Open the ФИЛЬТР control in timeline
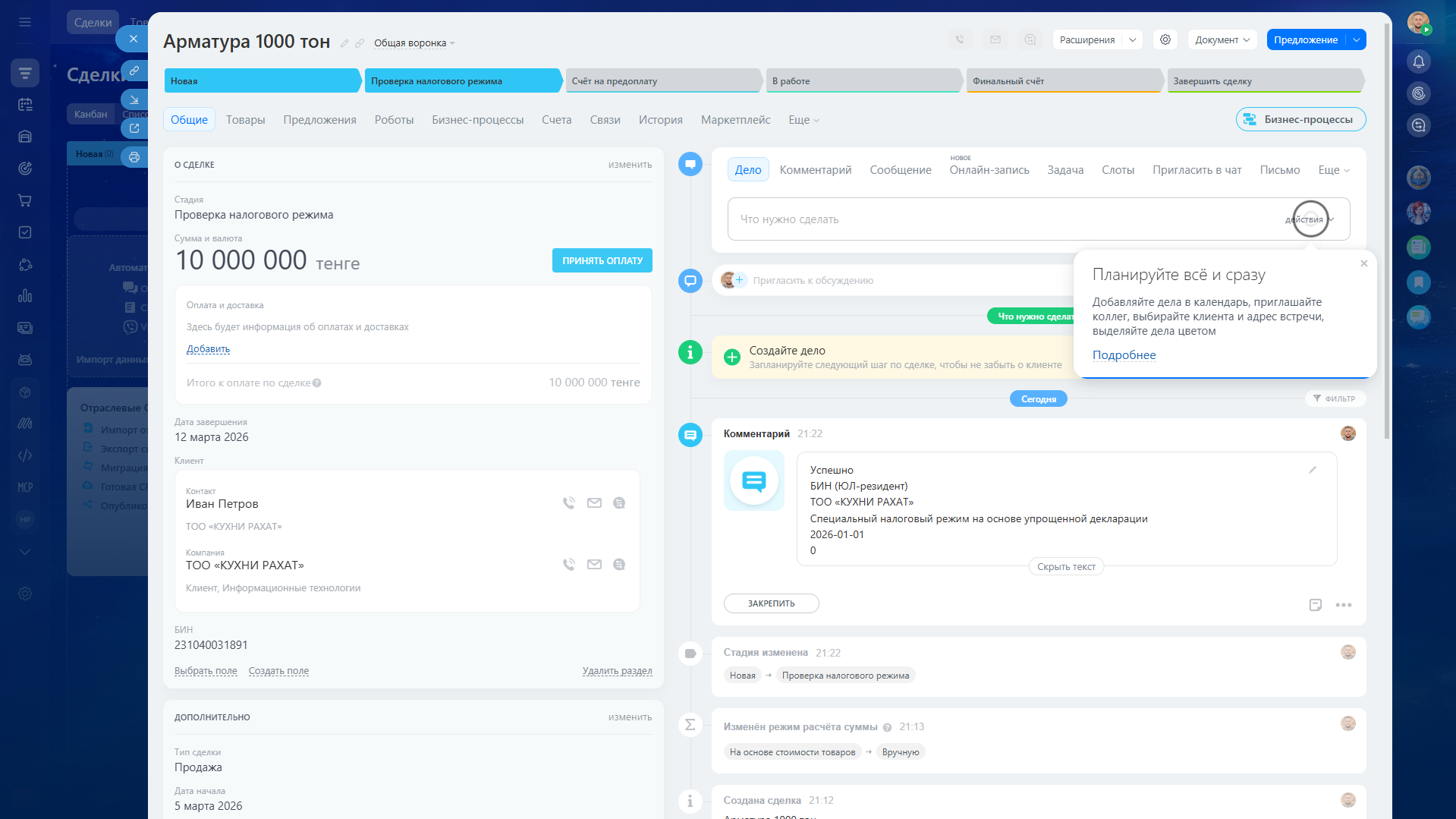1456x819 pixels. (1335, 398)
